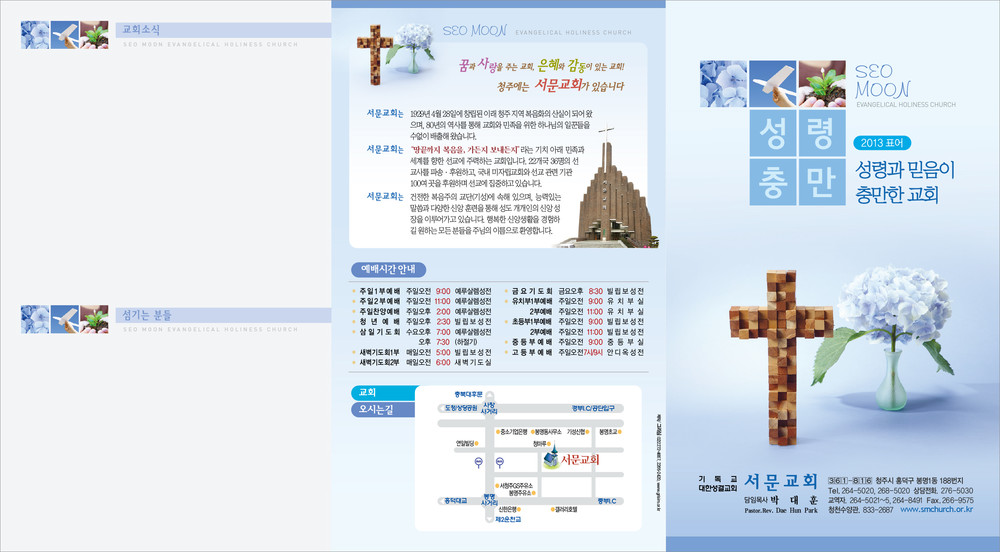Screen dimensions: 1000x552
Task: Select the 섬기는 분들 section heading
Action: (x=146, y=312)
